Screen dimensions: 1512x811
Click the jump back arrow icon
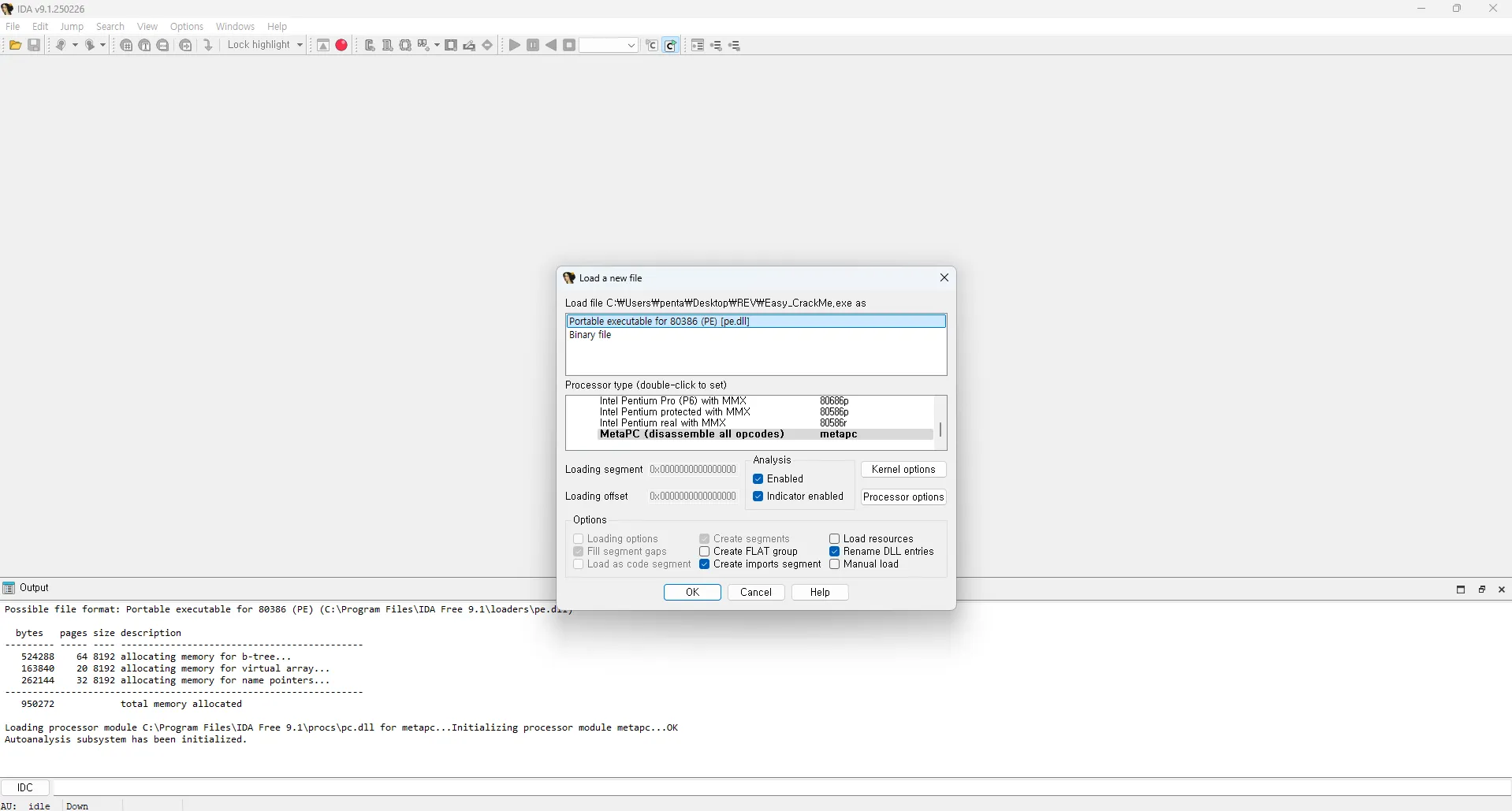(61, 46)
